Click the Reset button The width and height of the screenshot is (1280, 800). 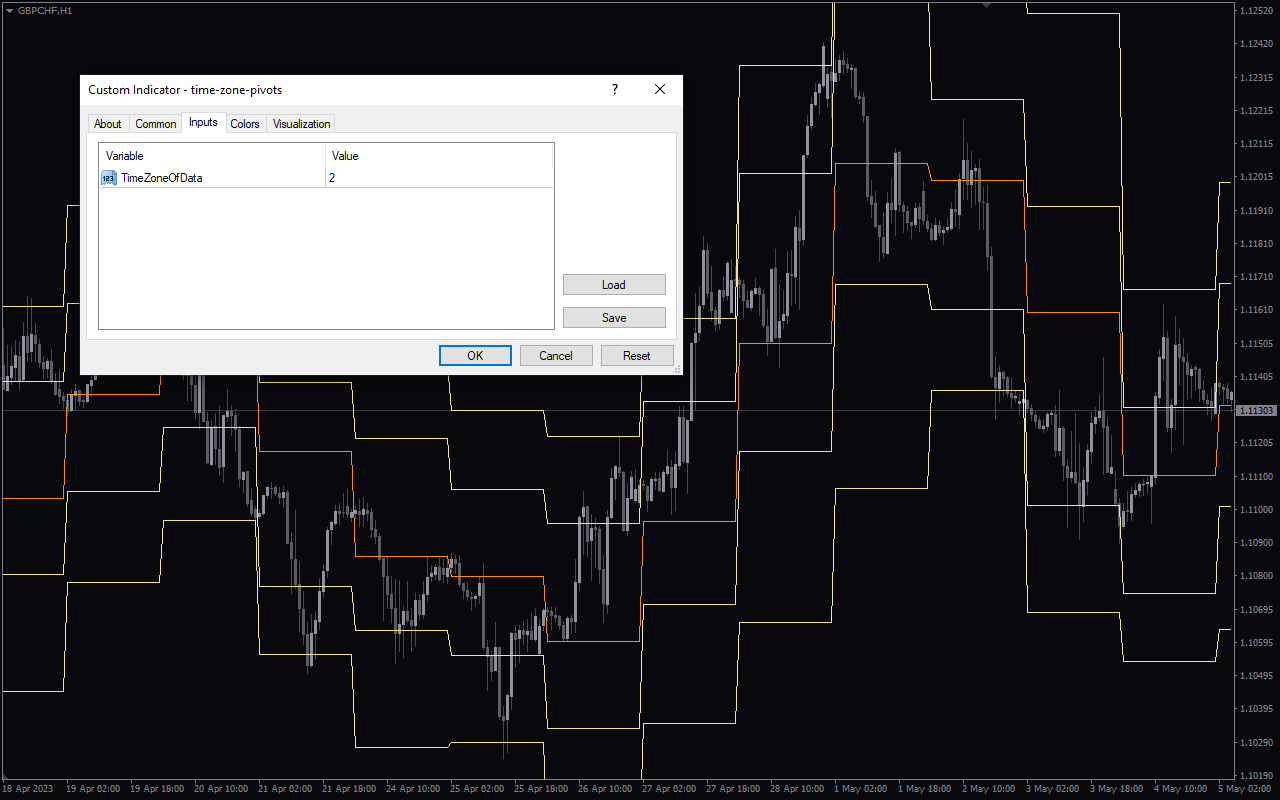click(637, 355)
